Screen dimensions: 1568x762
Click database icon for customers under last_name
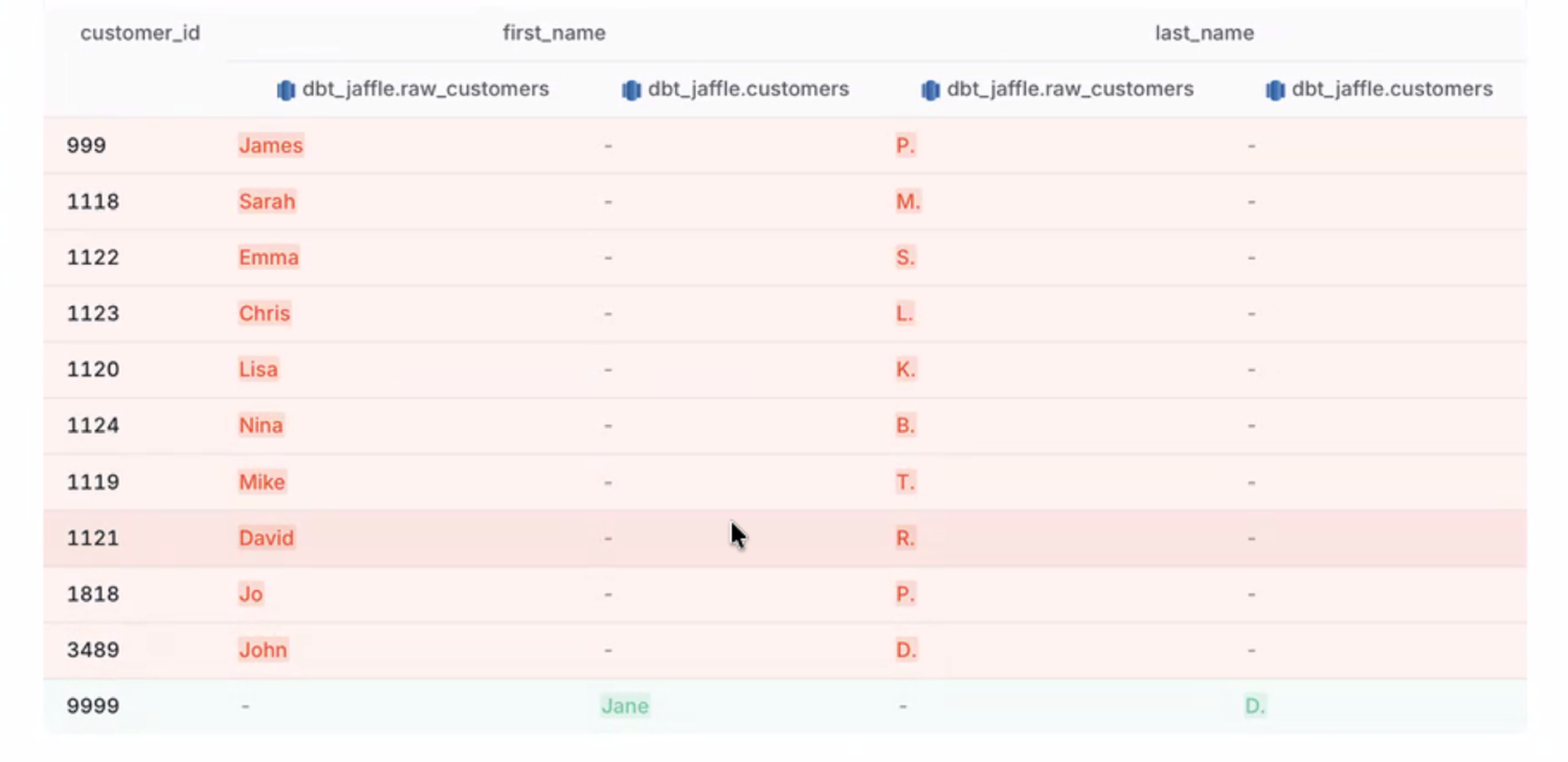click(x=1275, y=90)
